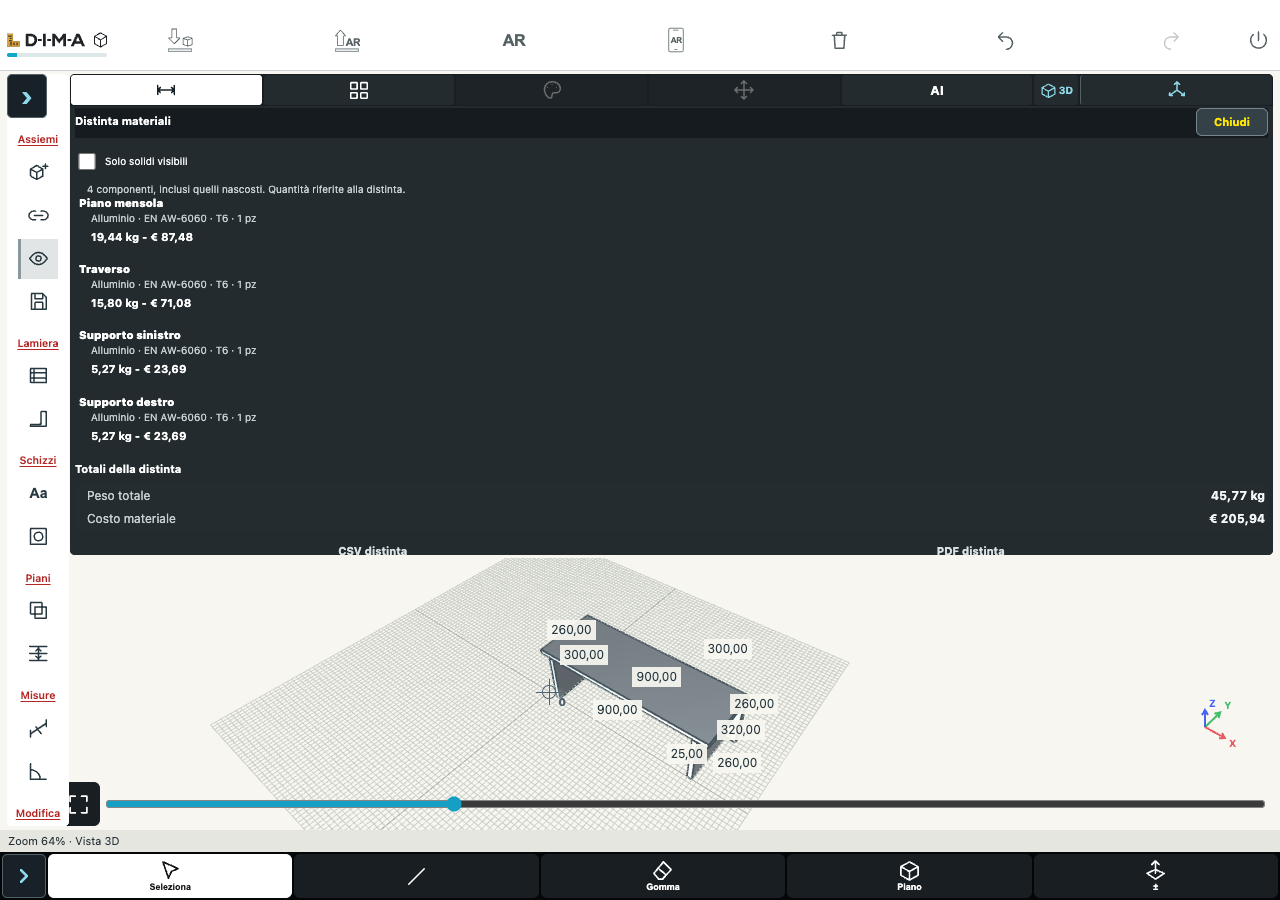
Task: Select the Supporto destro component row
Action: tap(671, 419)
